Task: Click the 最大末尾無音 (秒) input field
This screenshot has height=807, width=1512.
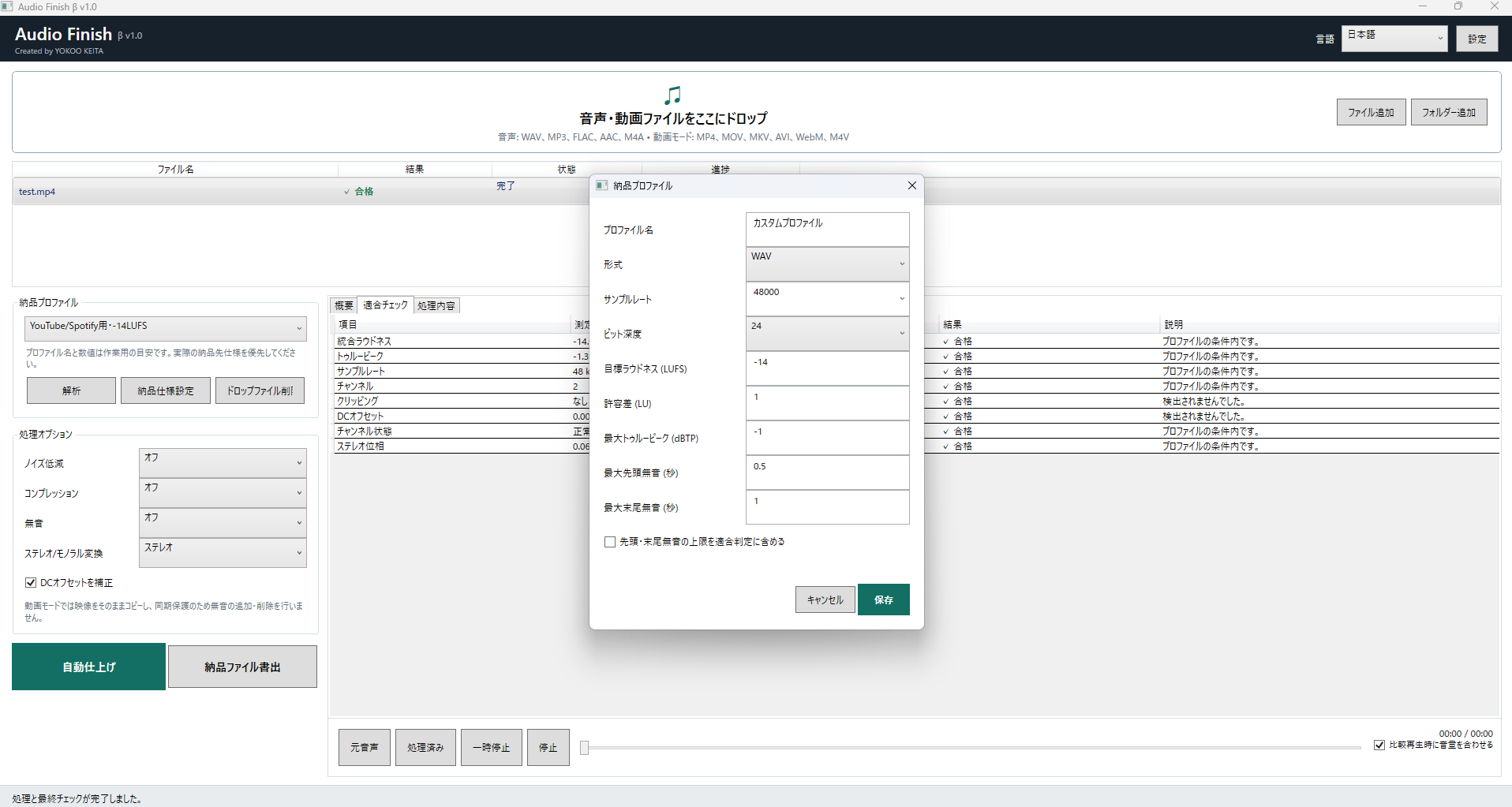Action: point(827,507)
